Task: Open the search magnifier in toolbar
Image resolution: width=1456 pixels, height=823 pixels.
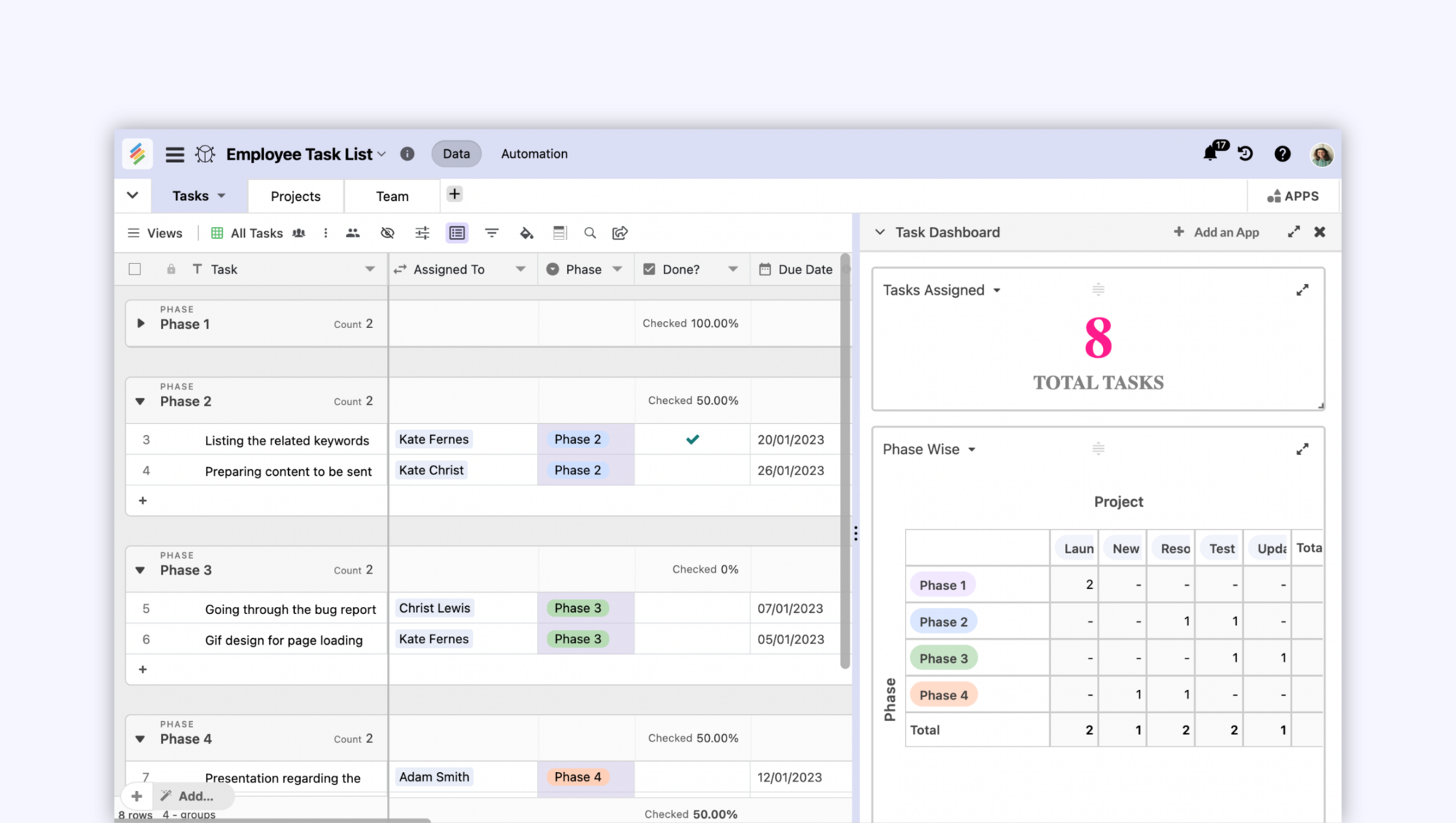Action: pos(590,233)
